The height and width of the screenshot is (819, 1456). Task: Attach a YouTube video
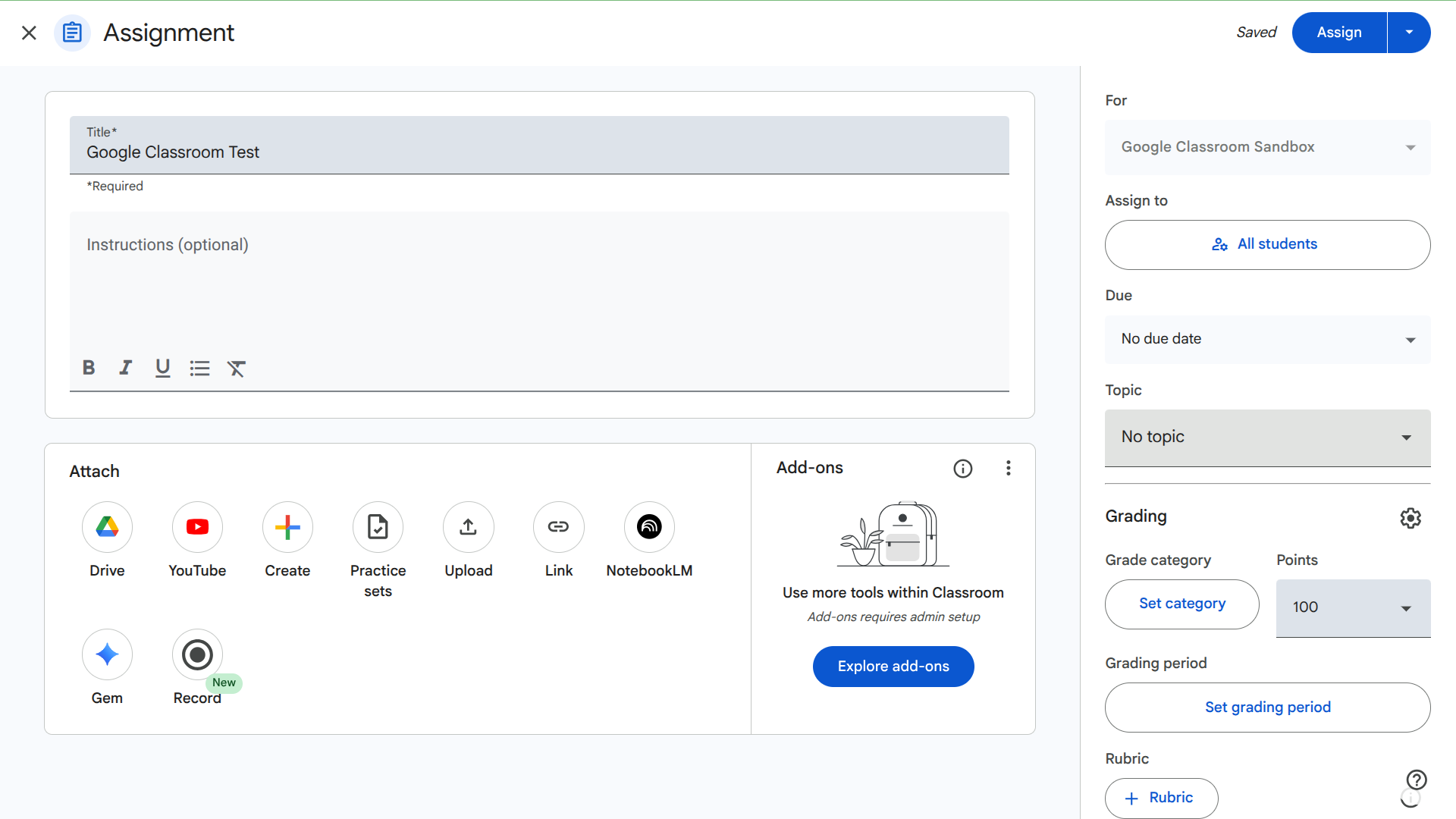[197, 527]
